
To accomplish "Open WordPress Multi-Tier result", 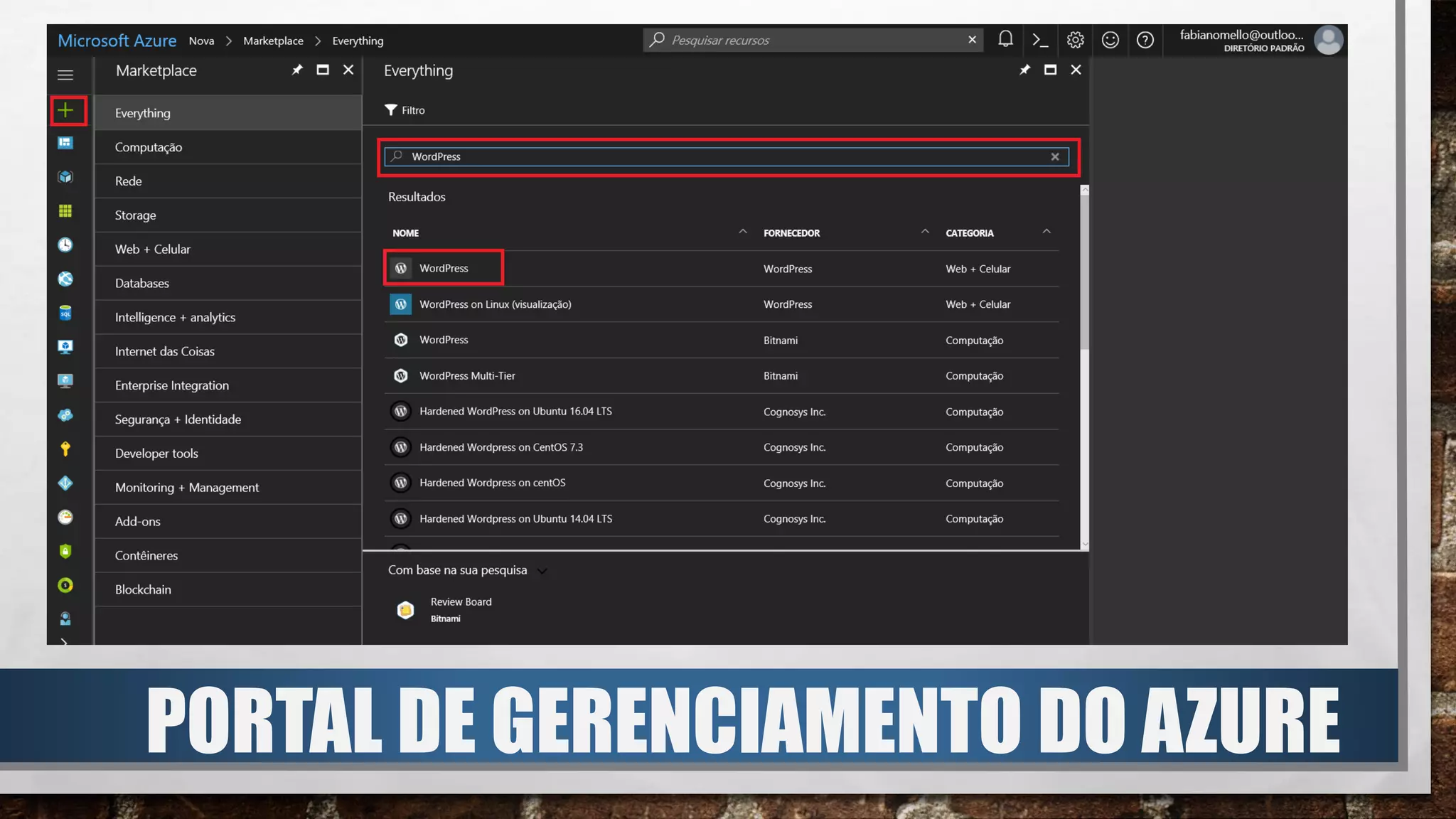I will click(722, 375).
